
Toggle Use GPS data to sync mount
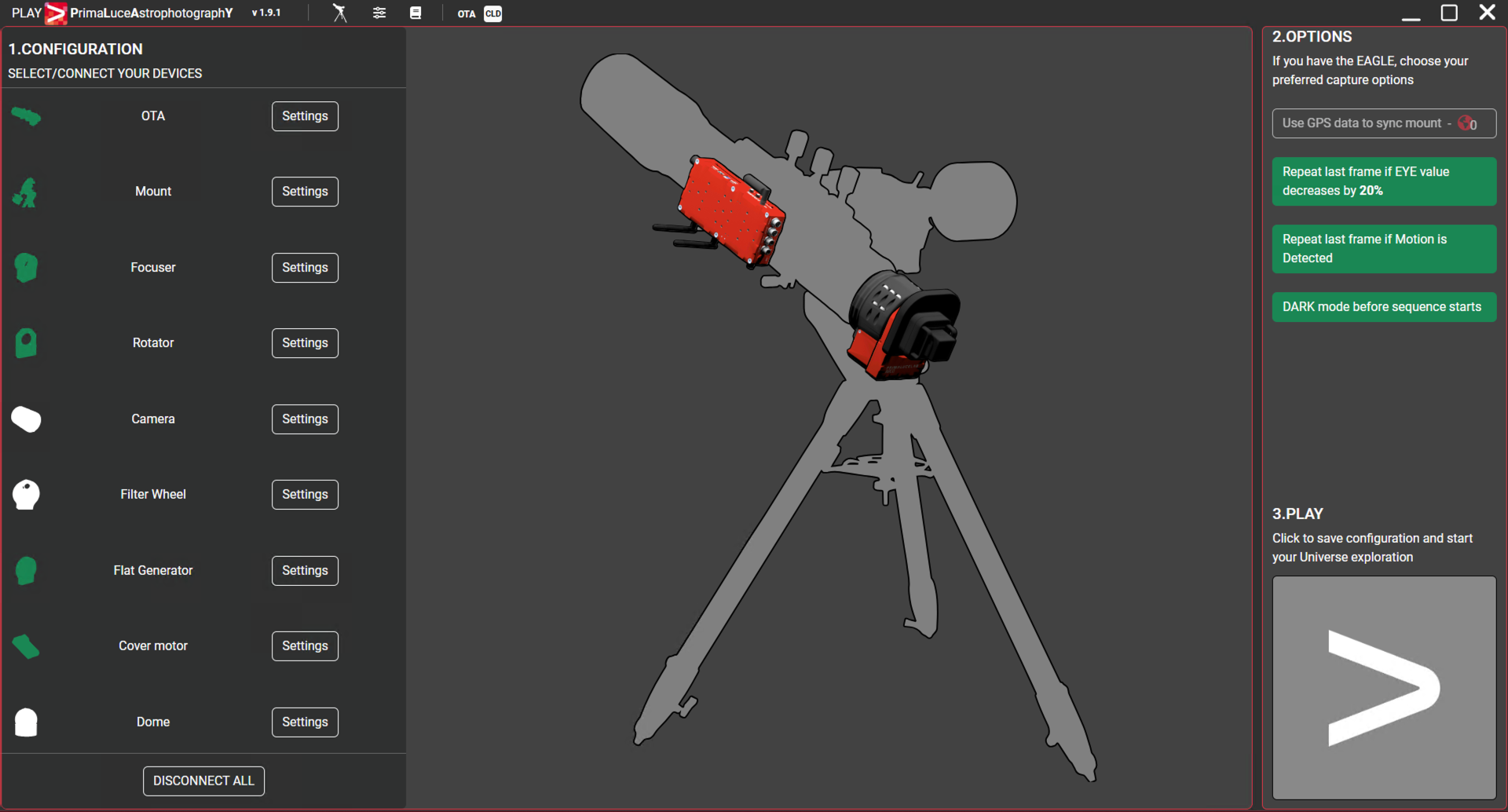pyautogui.click(x=1383, y=123)
